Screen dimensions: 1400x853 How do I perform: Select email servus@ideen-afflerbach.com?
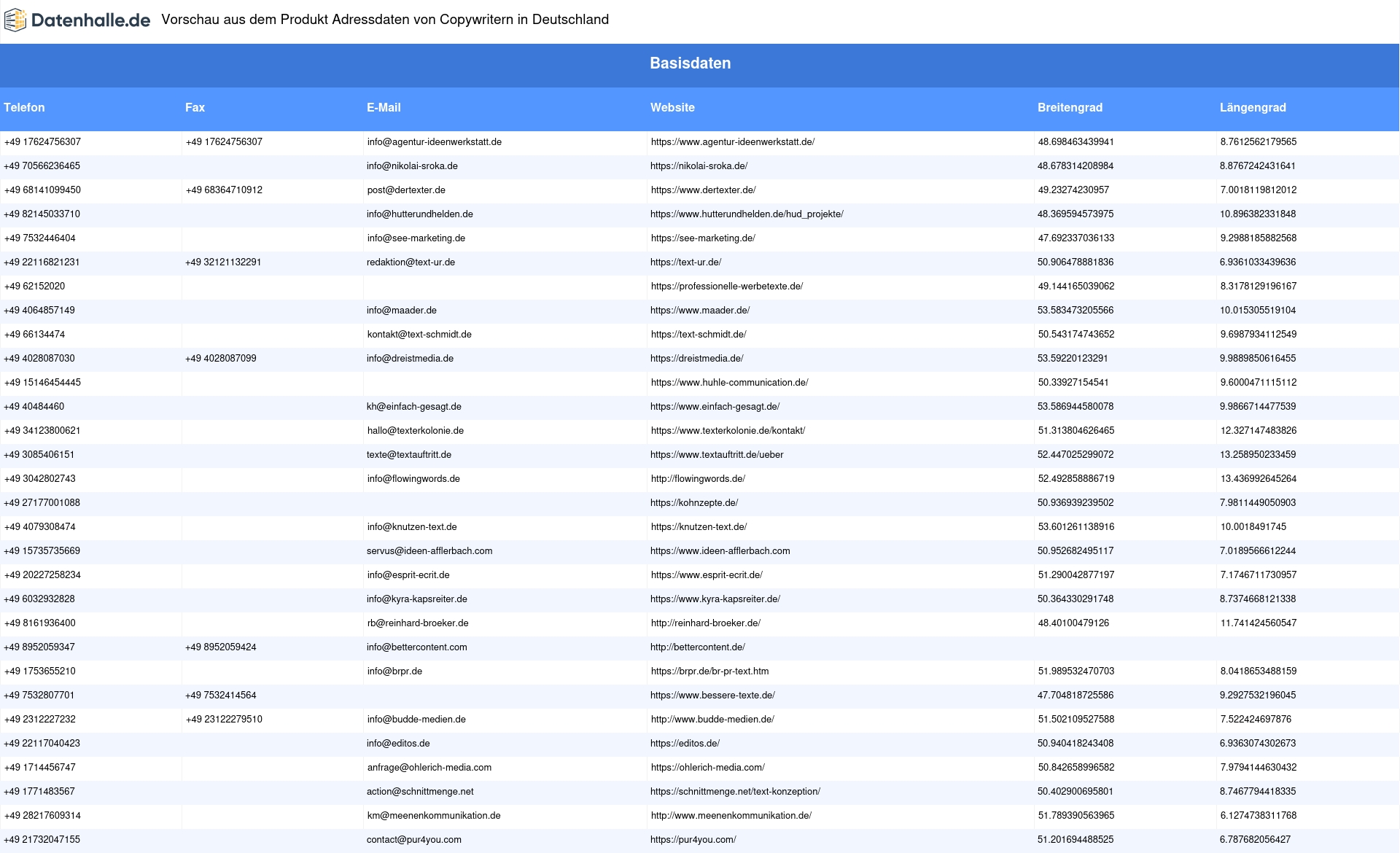click(429, 551)
